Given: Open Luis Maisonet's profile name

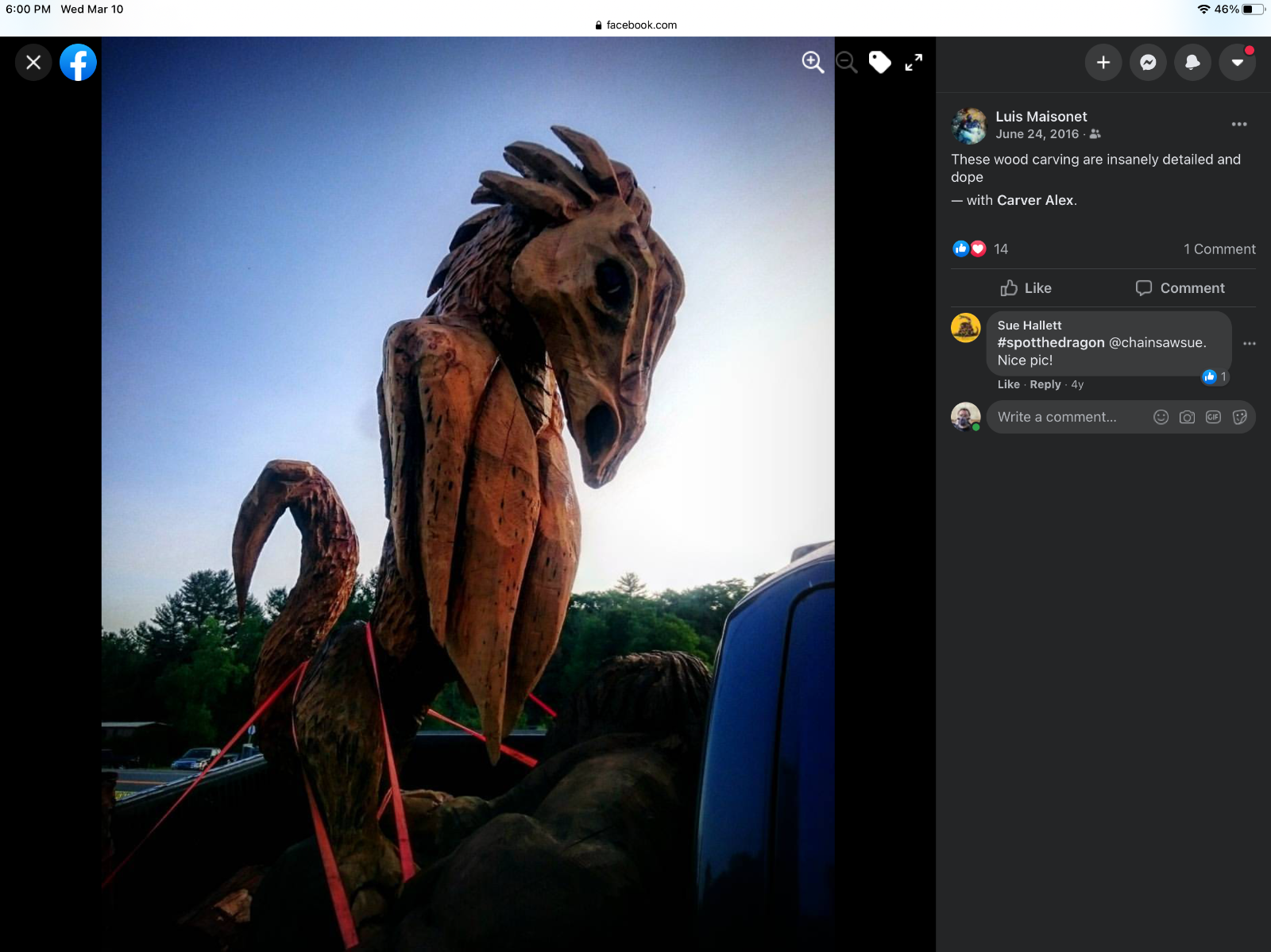Looking at the screenshot, I should tap(1041, 117).
